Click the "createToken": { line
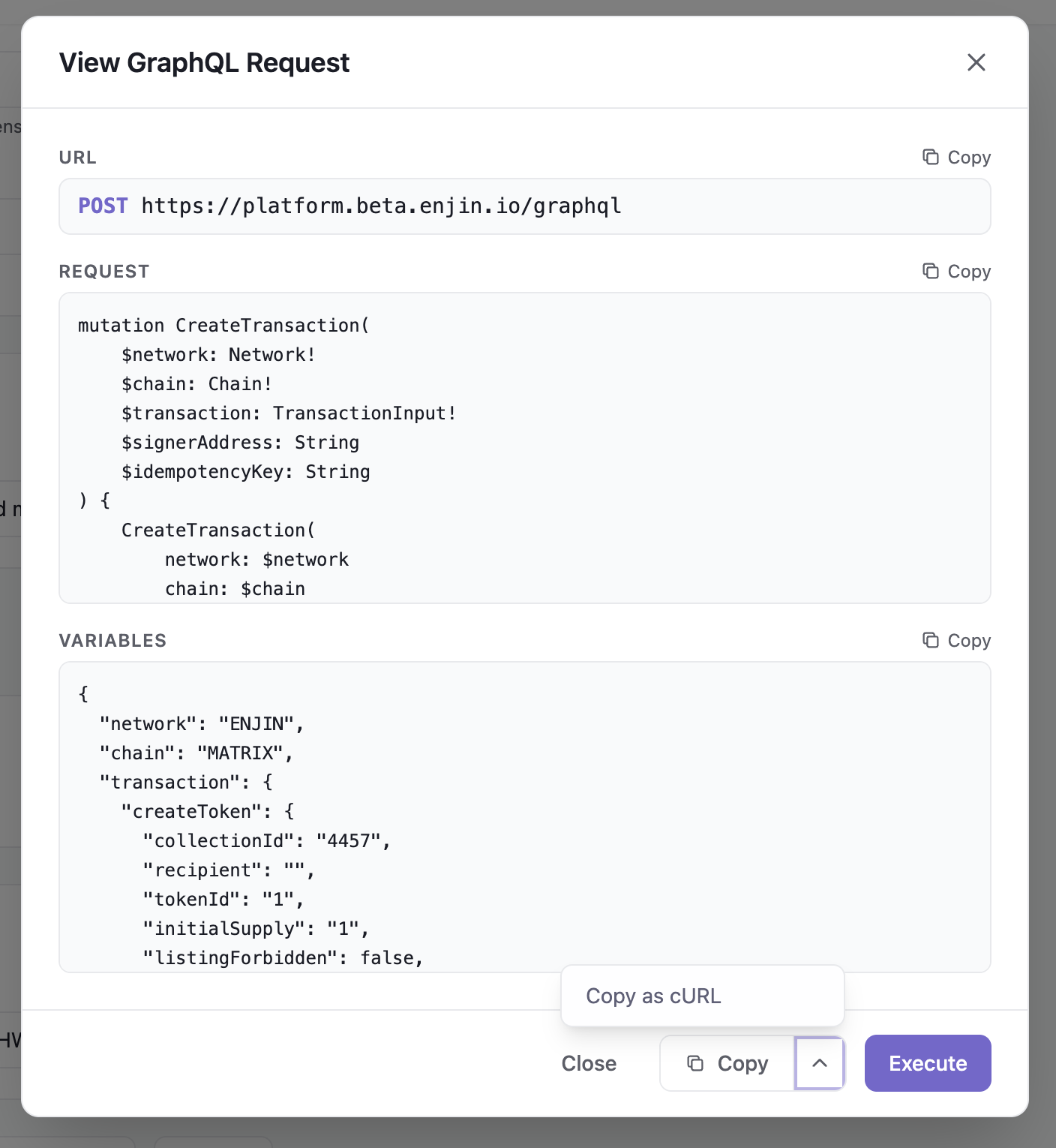The height and width of the screenshot is (1148, 1056). pyautogui.click(x=208, y=812)
